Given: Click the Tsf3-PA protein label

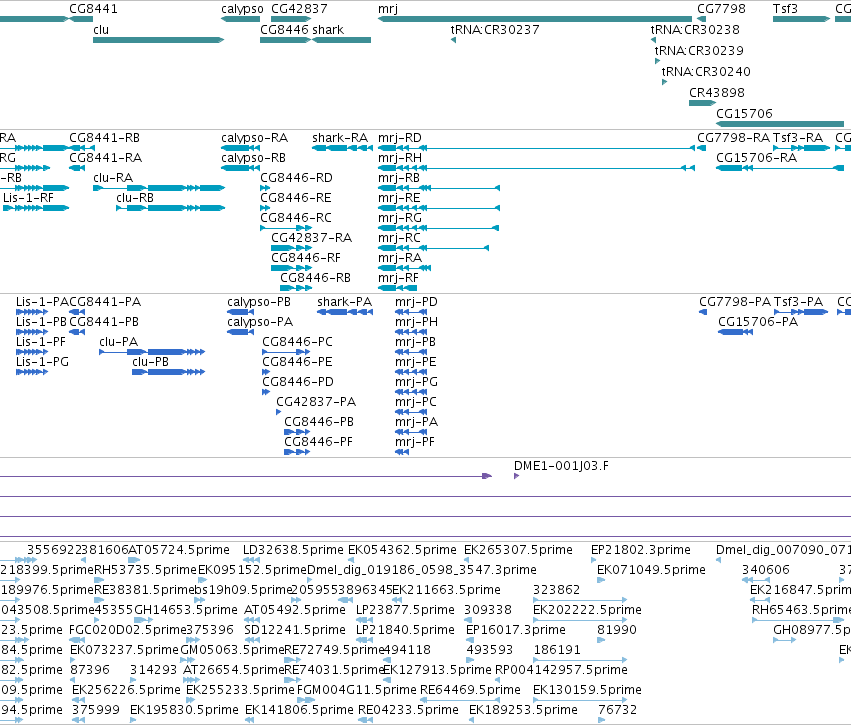Looking at the screenshot, I should point(798,302).
